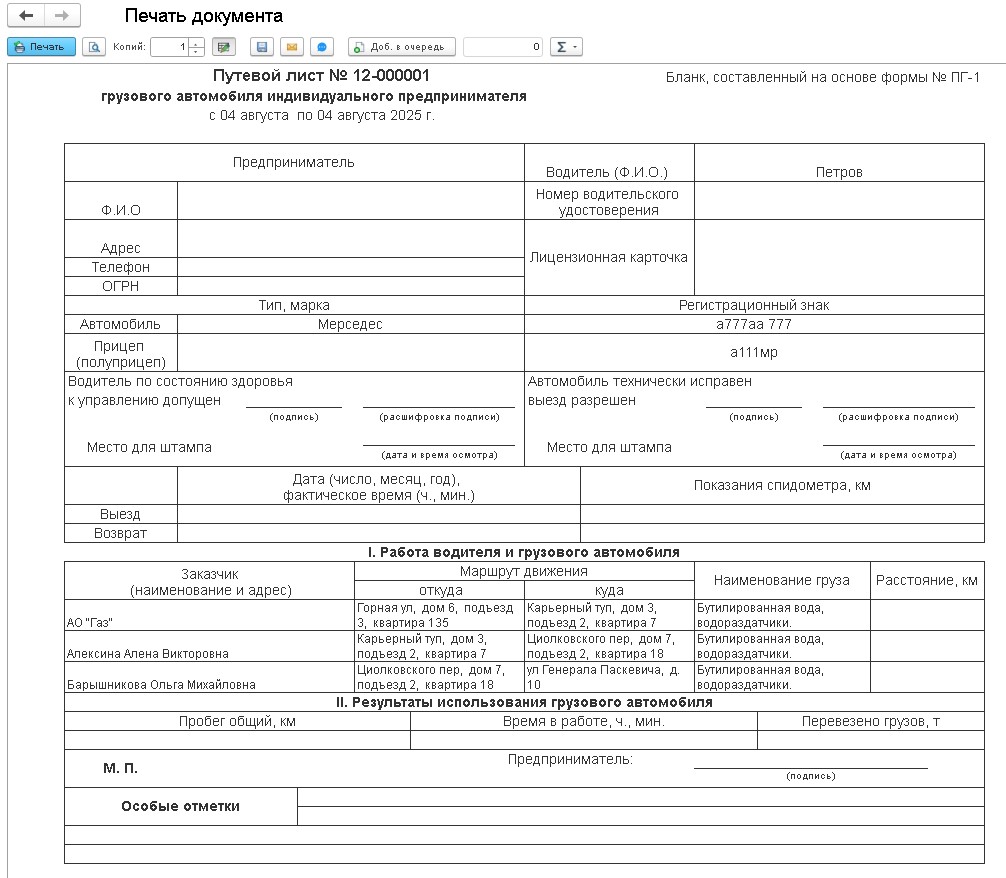Open print preview with magnifier icon
The width and height of the screenshot is (1006, 878).
(94, 47)
